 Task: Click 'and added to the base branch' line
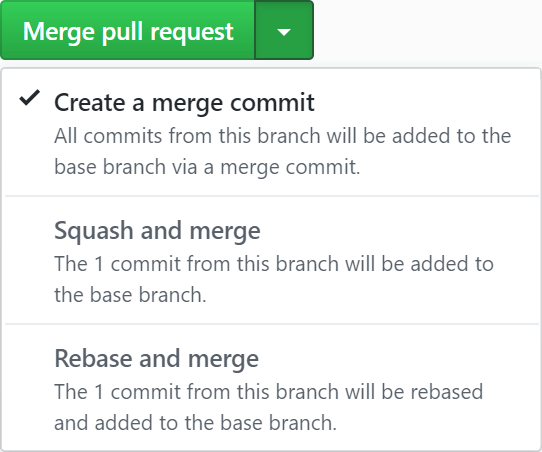click(x=195, y=423)
